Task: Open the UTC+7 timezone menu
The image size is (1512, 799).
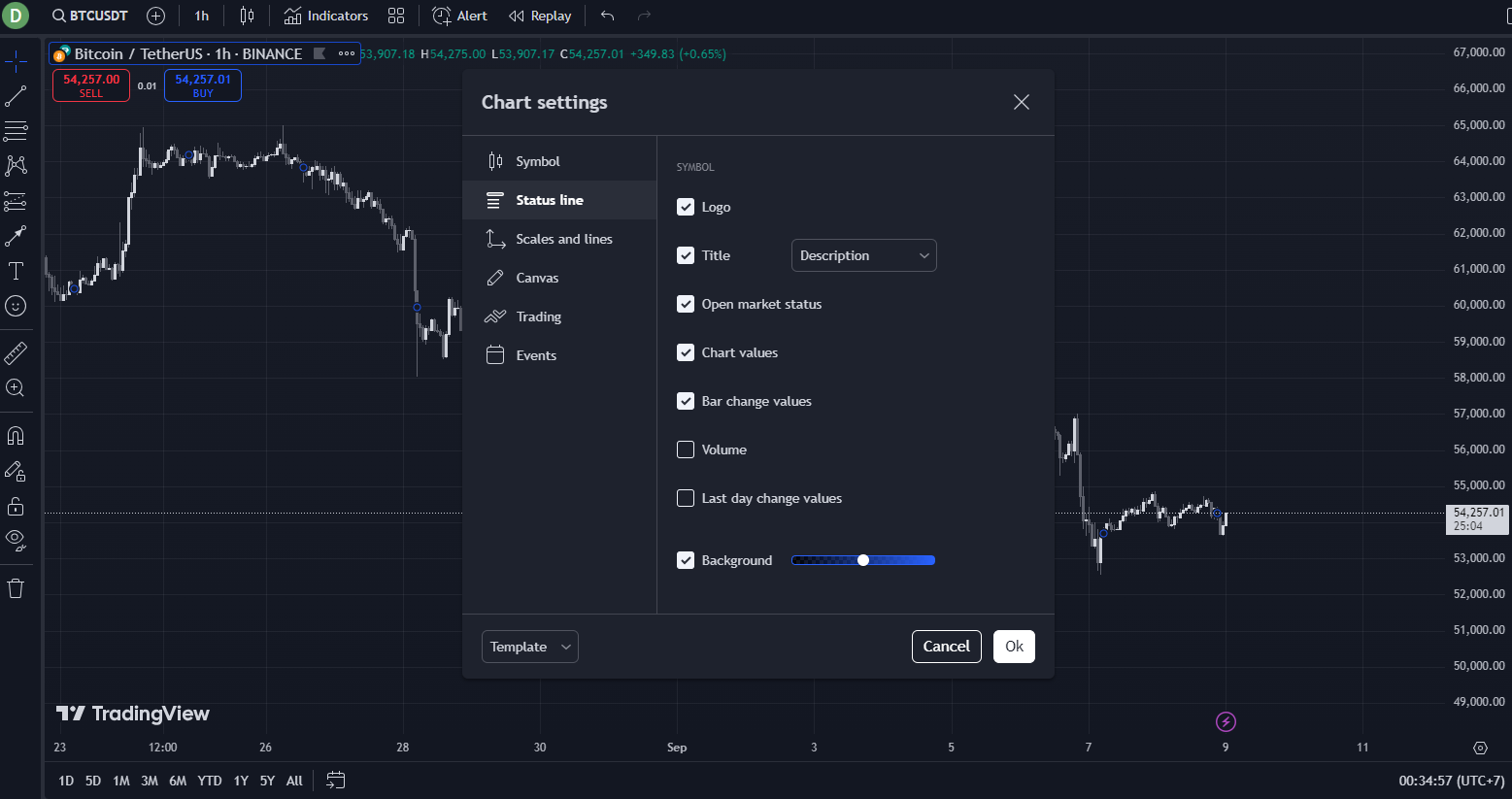Action: [x=1452, y=781]
